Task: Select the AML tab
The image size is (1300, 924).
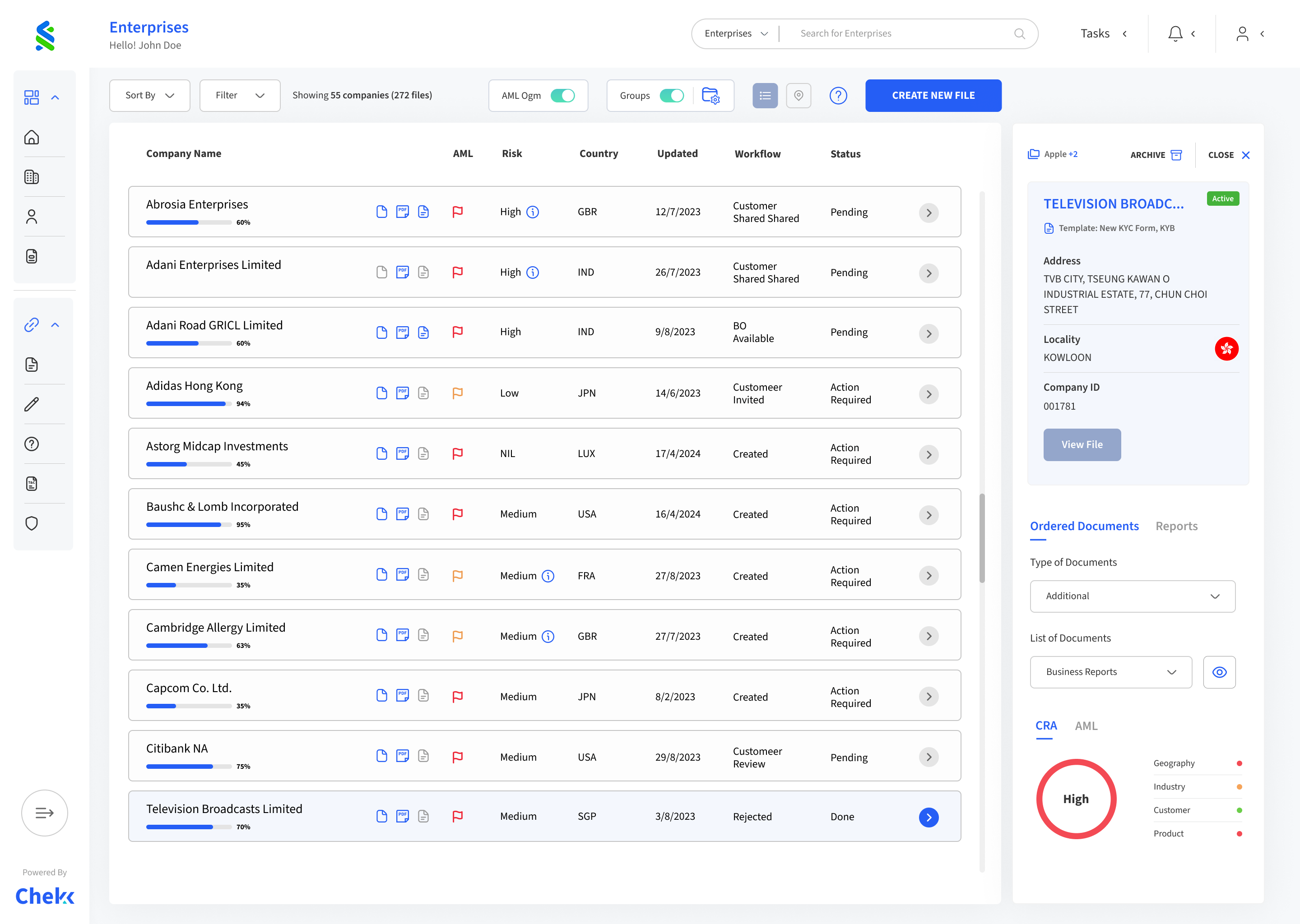Action: coord(1086,725)
